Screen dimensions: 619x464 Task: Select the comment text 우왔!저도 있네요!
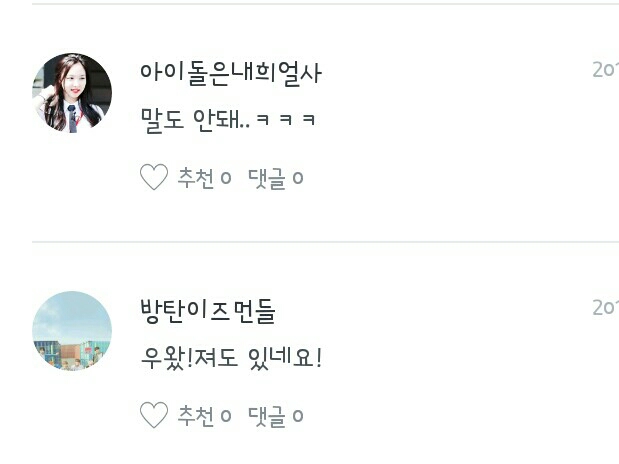click(231, 358)
